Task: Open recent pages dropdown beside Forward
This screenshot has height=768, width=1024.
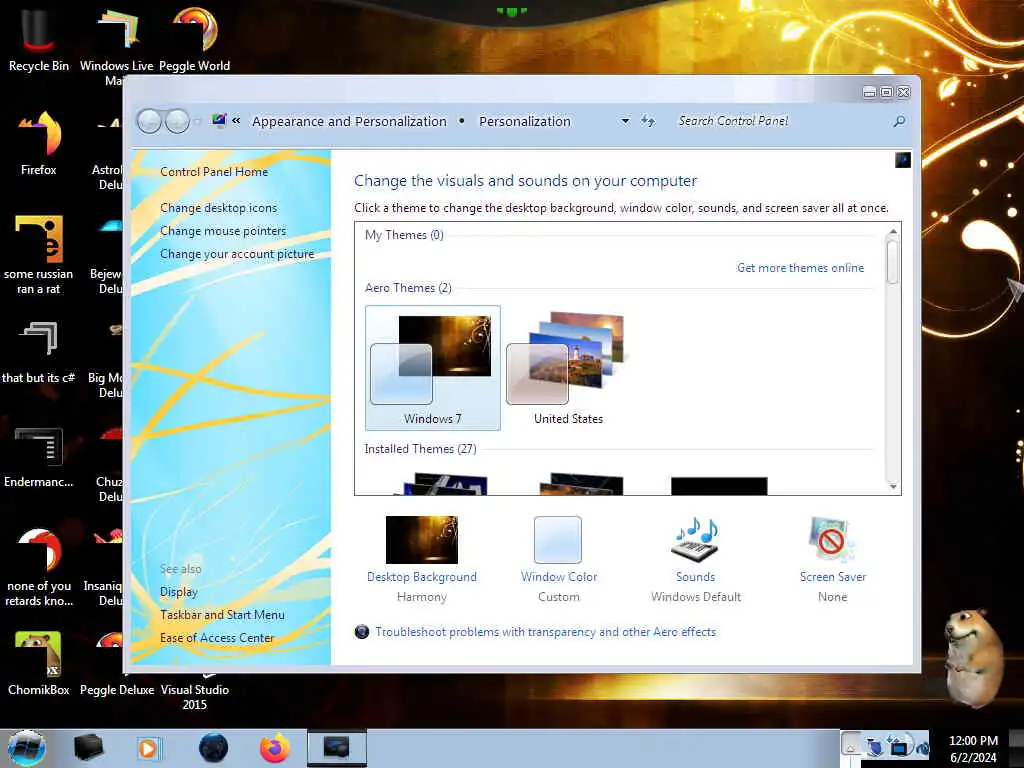Action: pyautogui.click(x=197, y=121)
